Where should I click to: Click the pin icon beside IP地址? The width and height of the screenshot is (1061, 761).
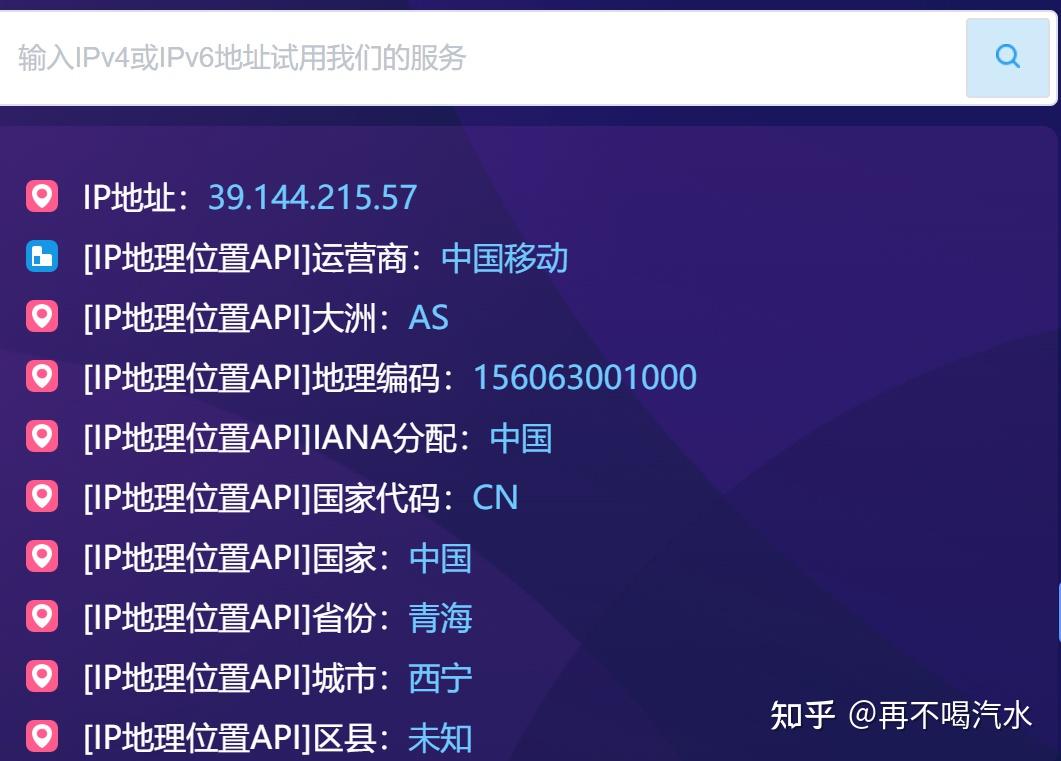[x=42, y=197]
